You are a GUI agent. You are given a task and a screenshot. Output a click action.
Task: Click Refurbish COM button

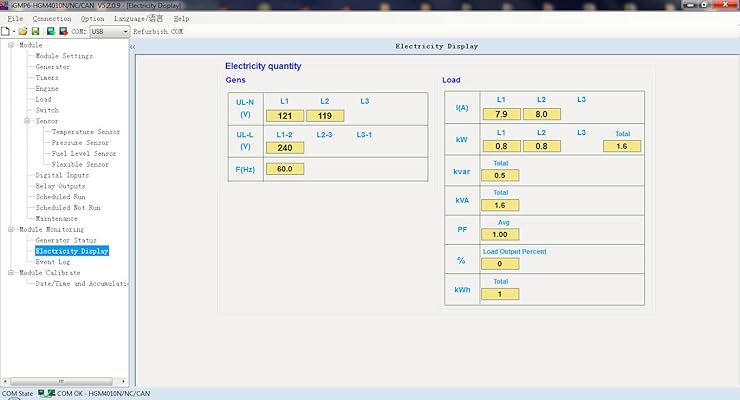click(x=158, y=32)
